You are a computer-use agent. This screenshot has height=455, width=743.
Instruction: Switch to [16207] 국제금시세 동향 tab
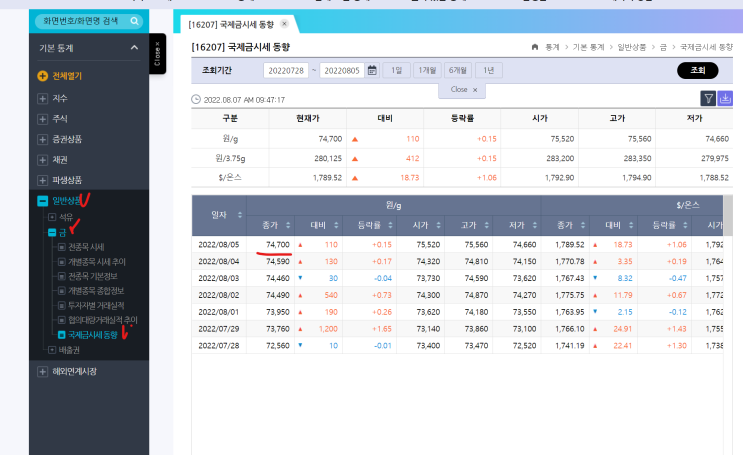tap(231, 24)
